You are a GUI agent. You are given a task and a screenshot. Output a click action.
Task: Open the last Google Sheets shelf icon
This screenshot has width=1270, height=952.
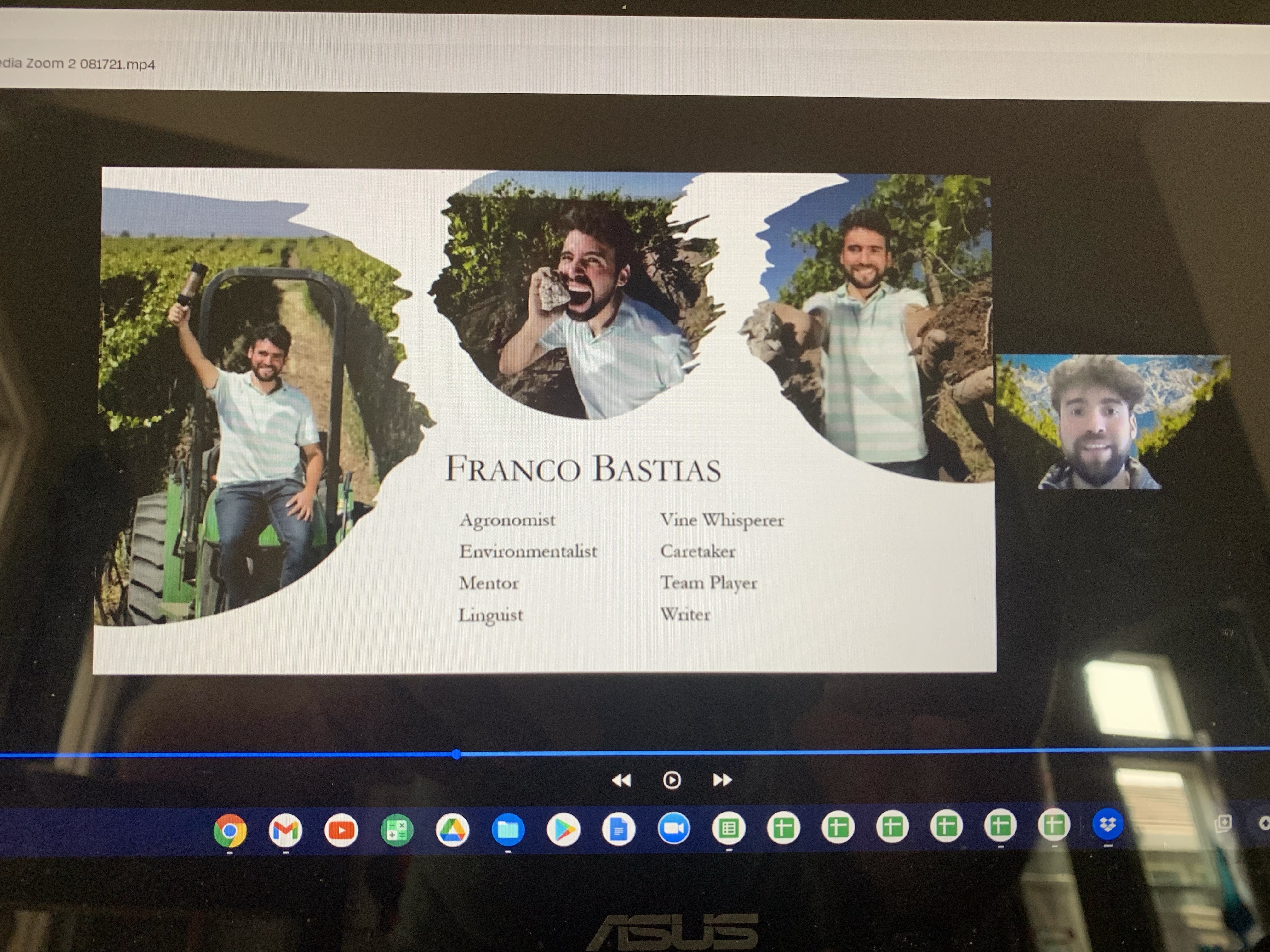[x=1054, y=825]
